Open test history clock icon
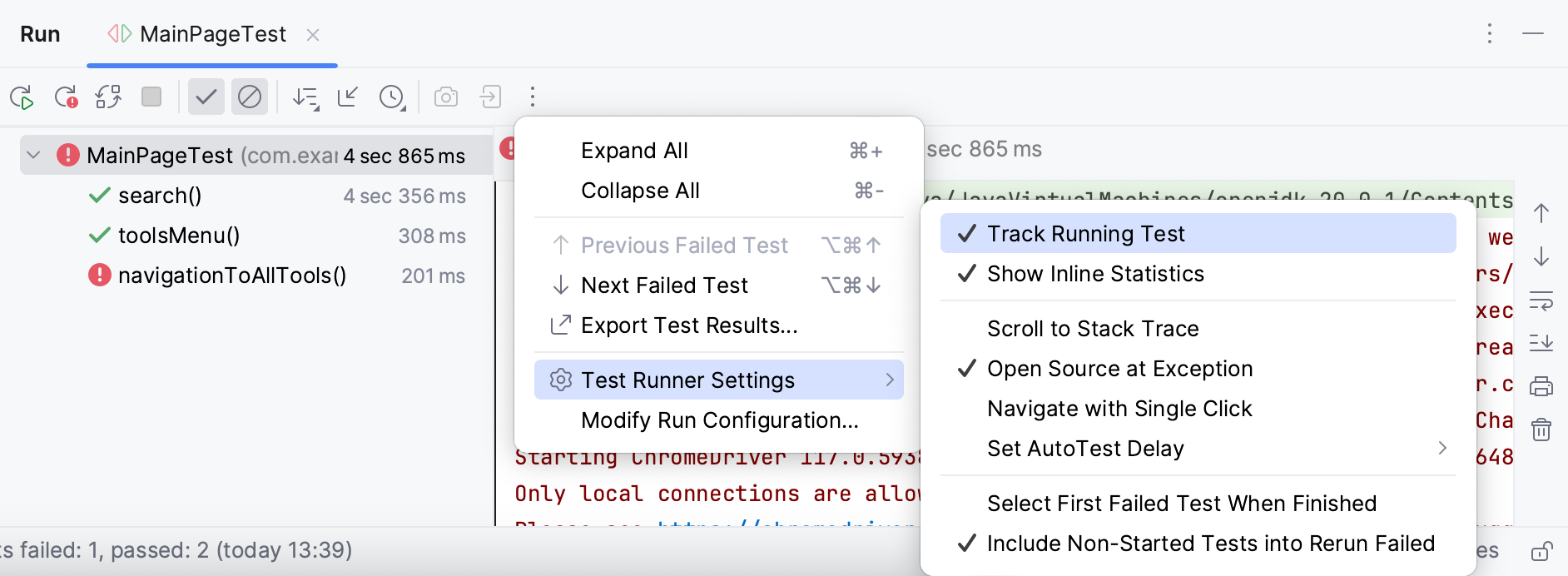Image resolution: width=1568 pixels, height=576 pixels. pos(392,97)
